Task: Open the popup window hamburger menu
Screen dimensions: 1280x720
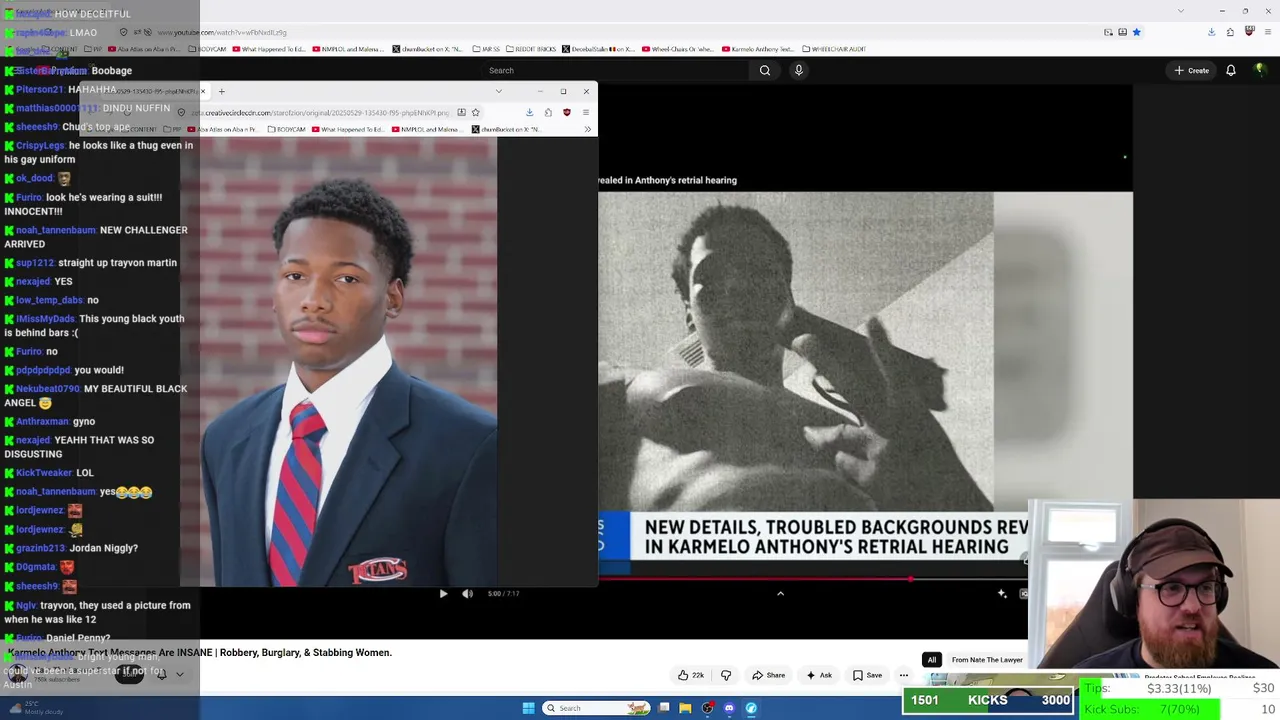Action: 586,113
